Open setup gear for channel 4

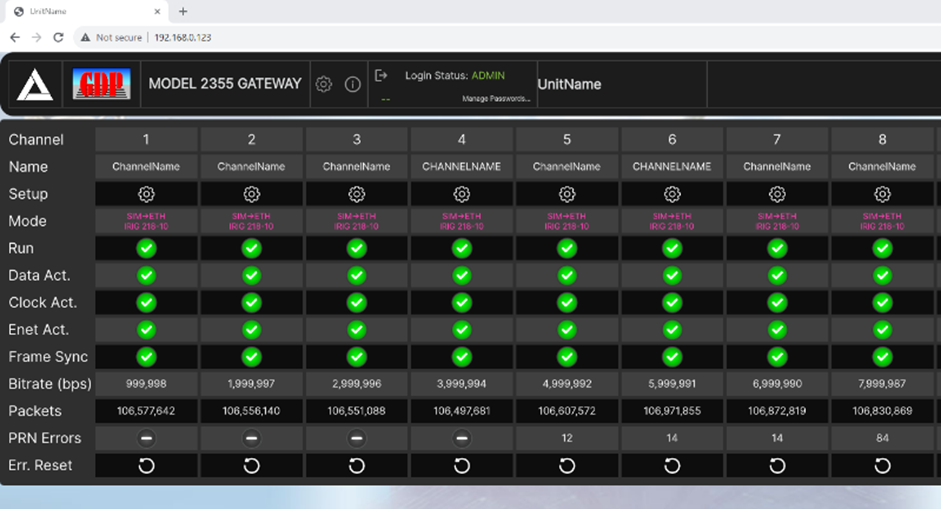(461, 194)
